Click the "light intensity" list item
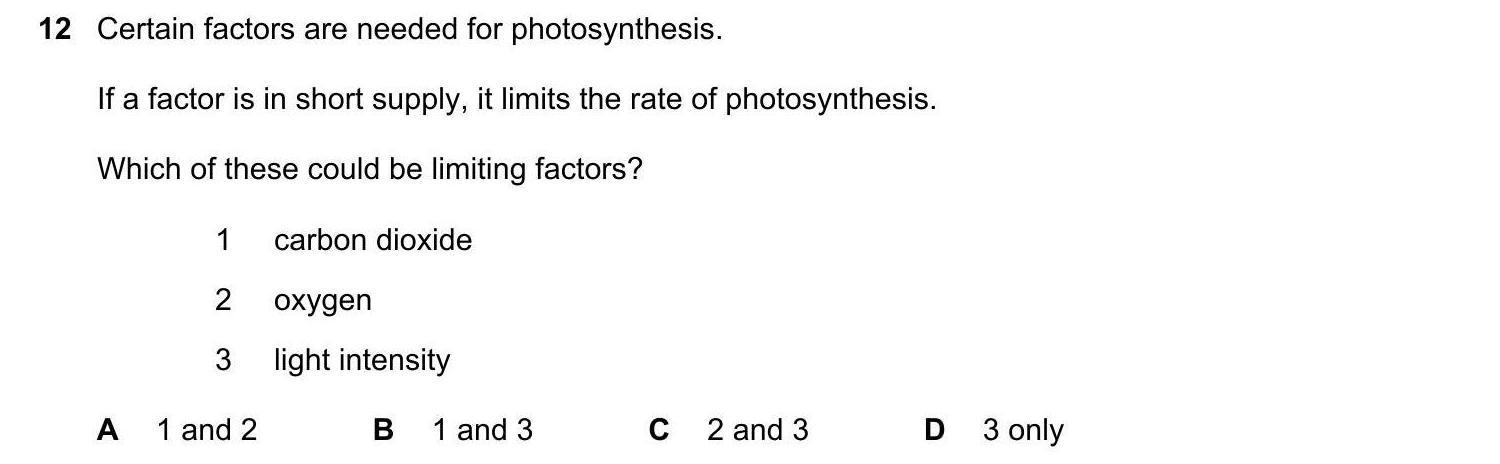Image resolution: width=1500 pixels, height=464 pixels. [x=362, y=360]
